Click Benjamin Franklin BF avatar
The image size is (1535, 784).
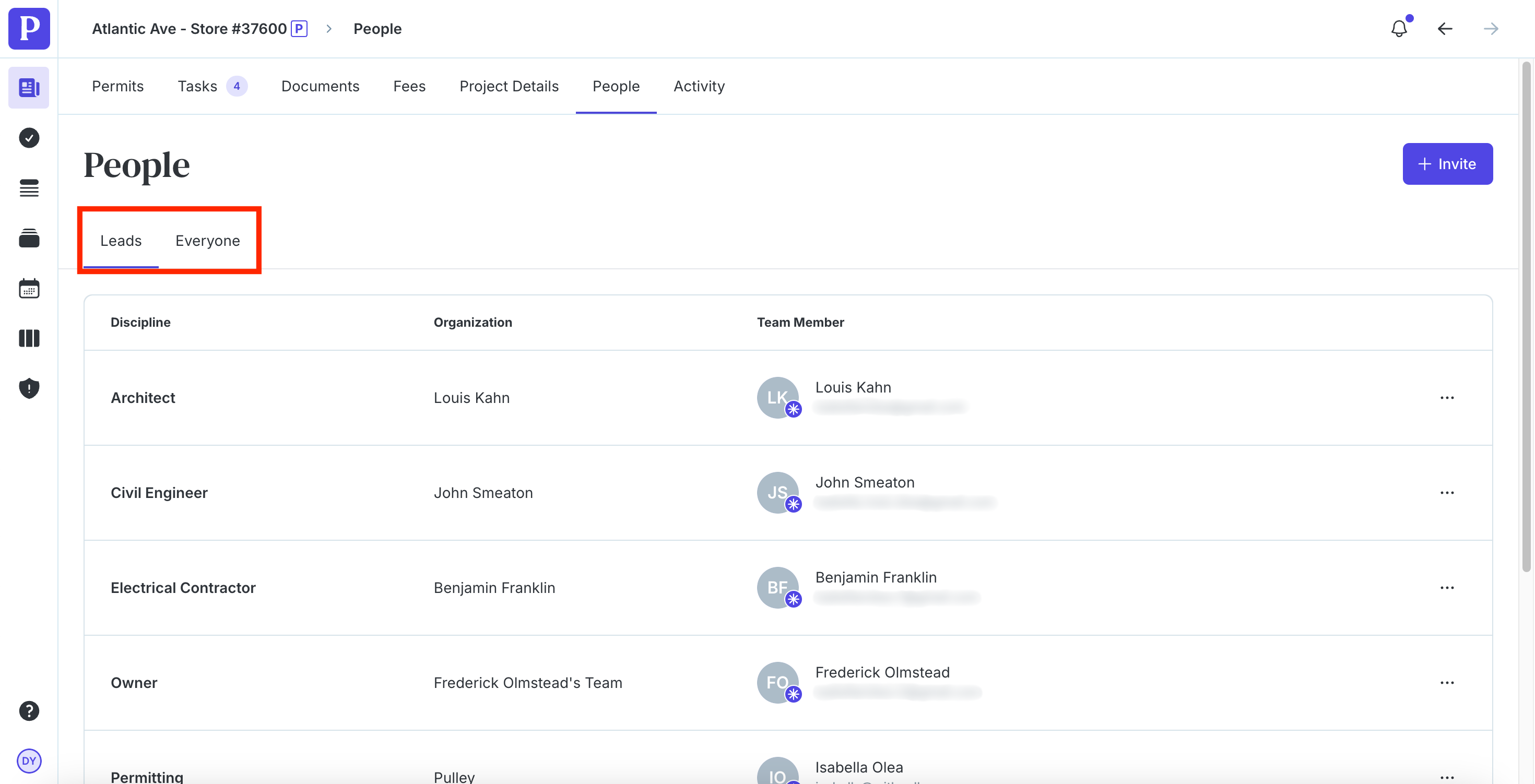tap(777, 587)
